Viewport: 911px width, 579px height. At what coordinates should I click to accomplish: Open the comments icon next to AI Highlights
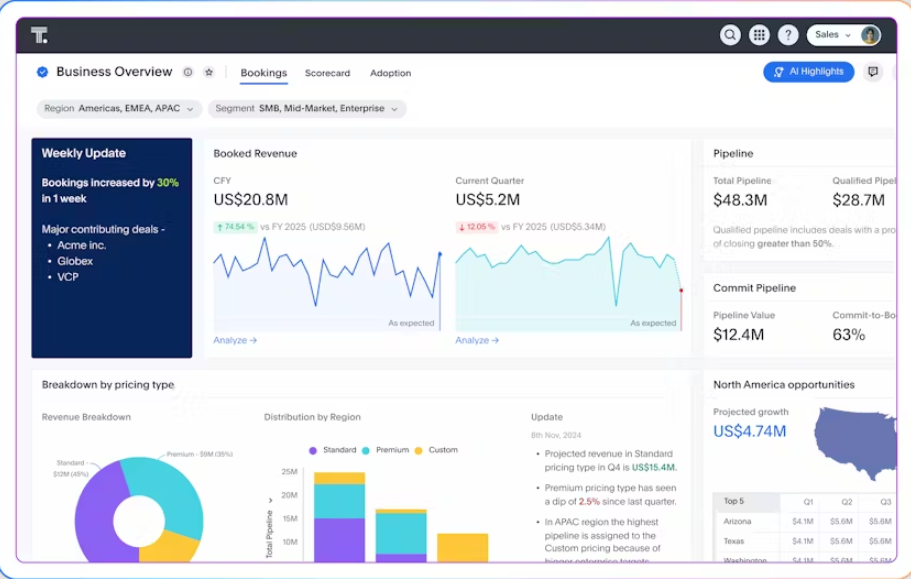point(873,71)
